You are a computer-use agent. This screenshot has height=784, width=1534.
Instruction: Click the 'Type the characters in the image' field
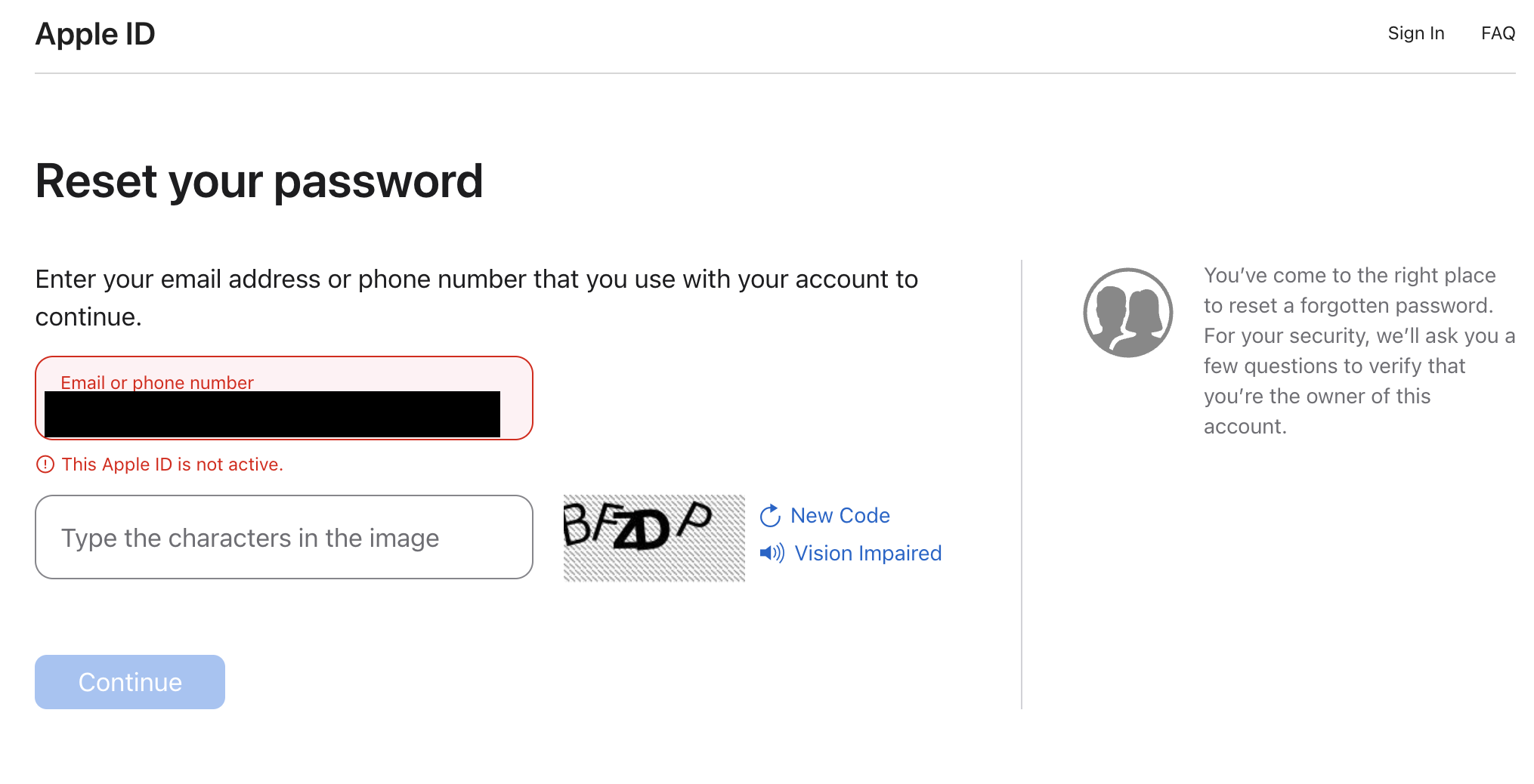[283, 537]
